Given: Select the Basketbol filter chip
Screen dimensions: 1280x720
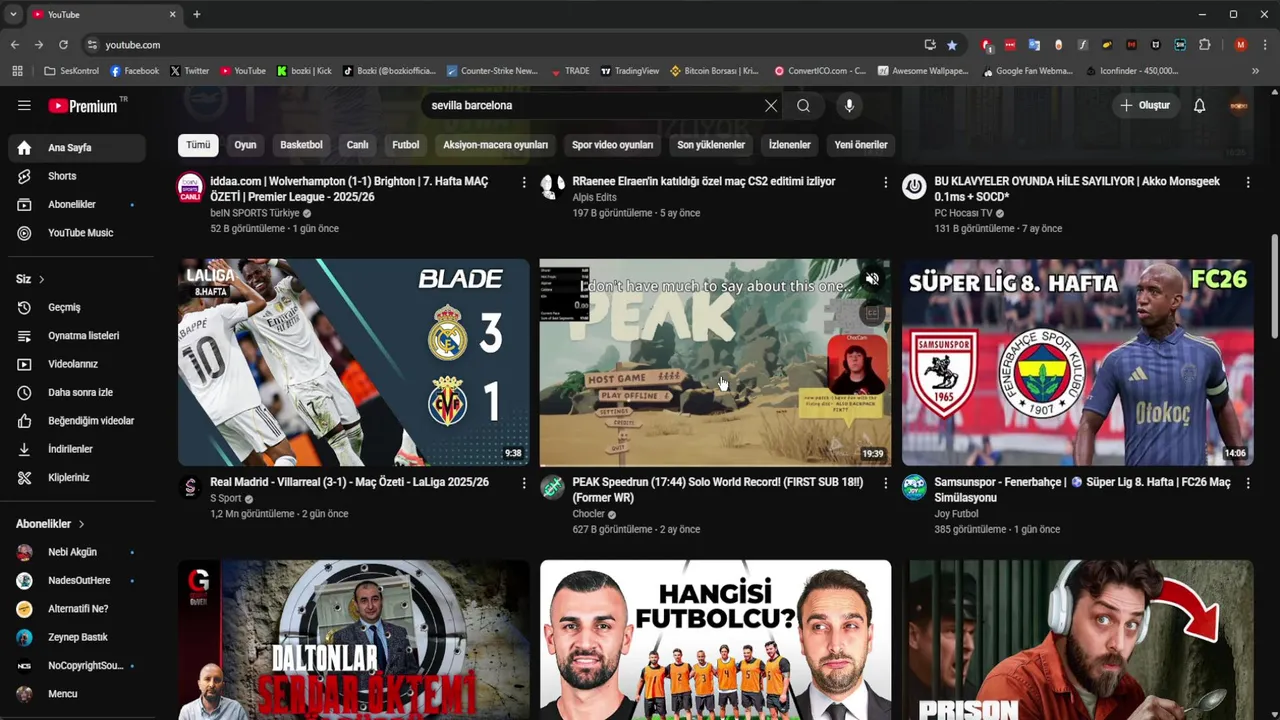Looking at the screenshot, I should click(301, 145).
